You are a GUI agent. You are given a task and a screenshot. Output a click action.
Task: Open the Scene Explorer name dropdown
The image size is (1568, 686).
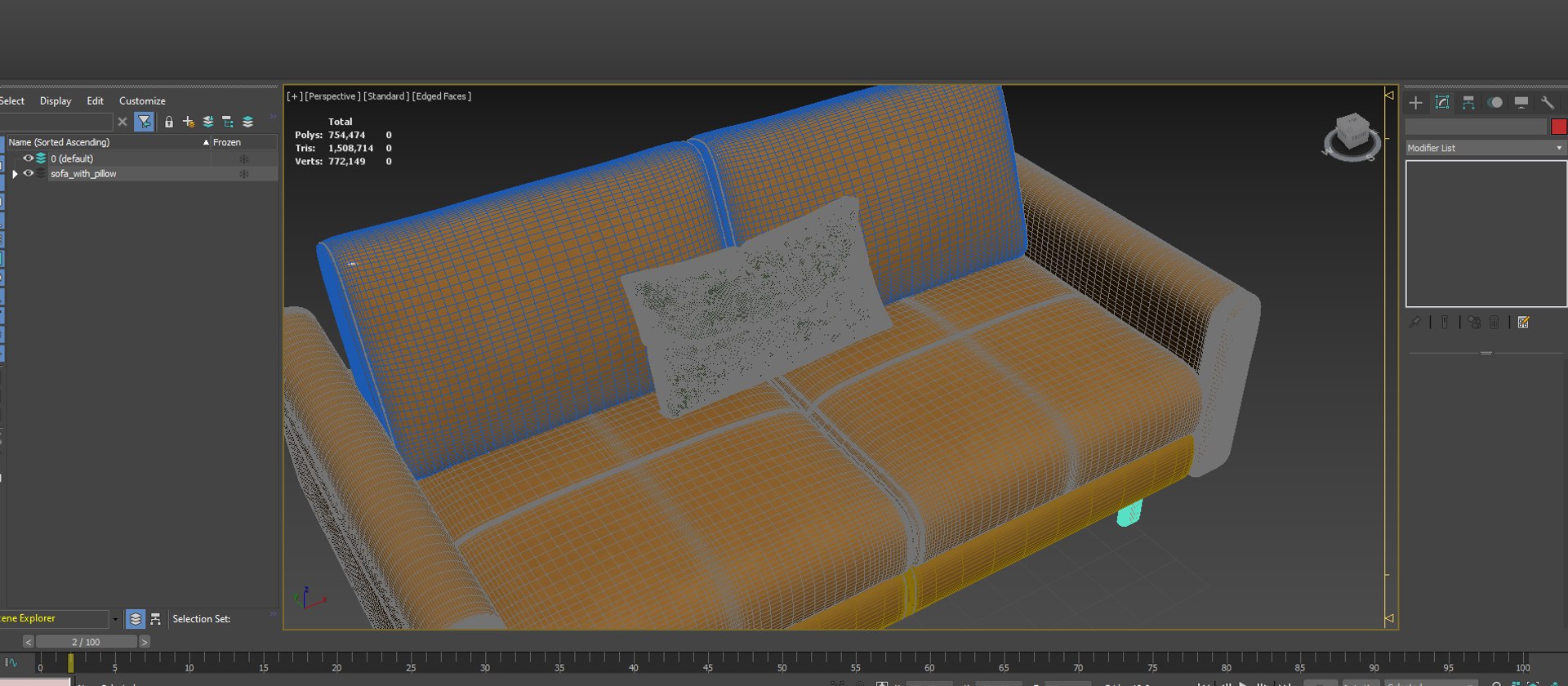[x=115, y=619]
